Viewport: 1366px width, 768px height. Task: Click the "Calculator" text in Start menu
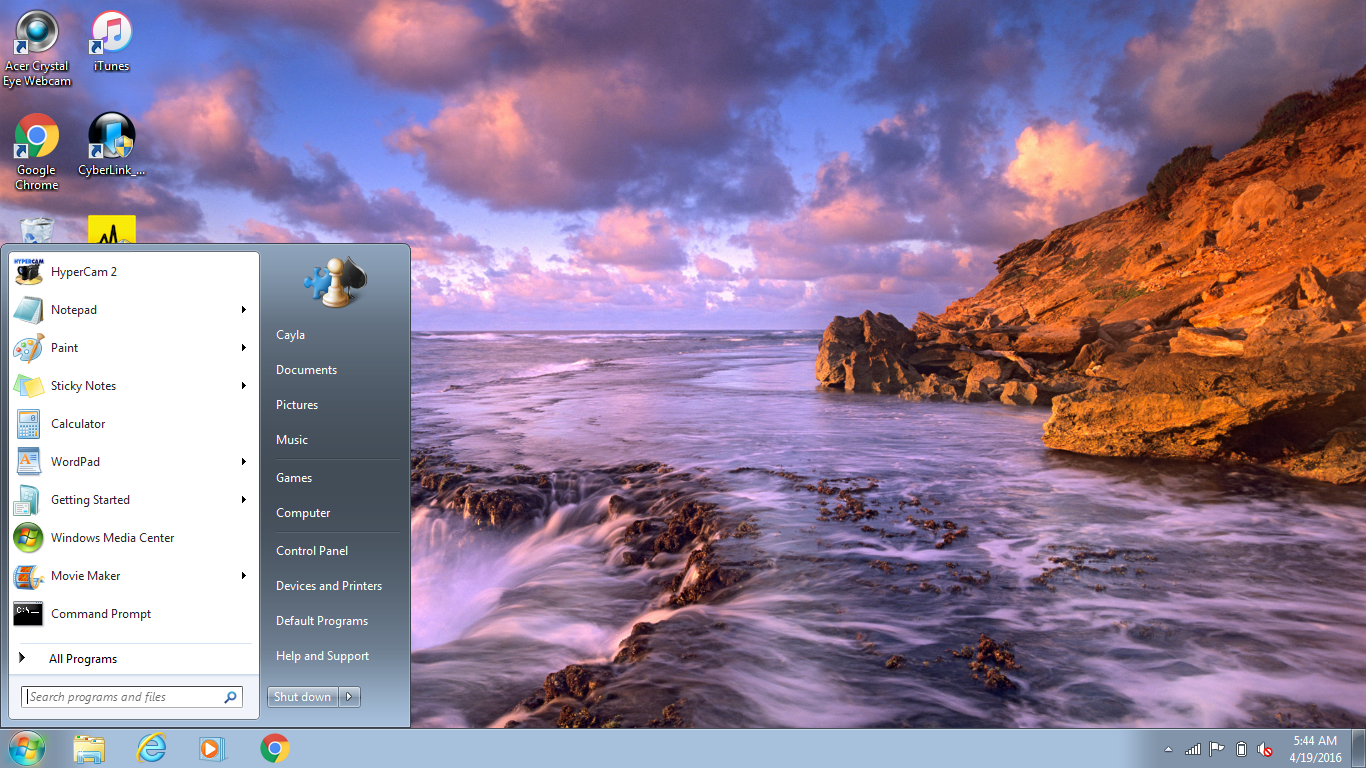tap(78, 424)
